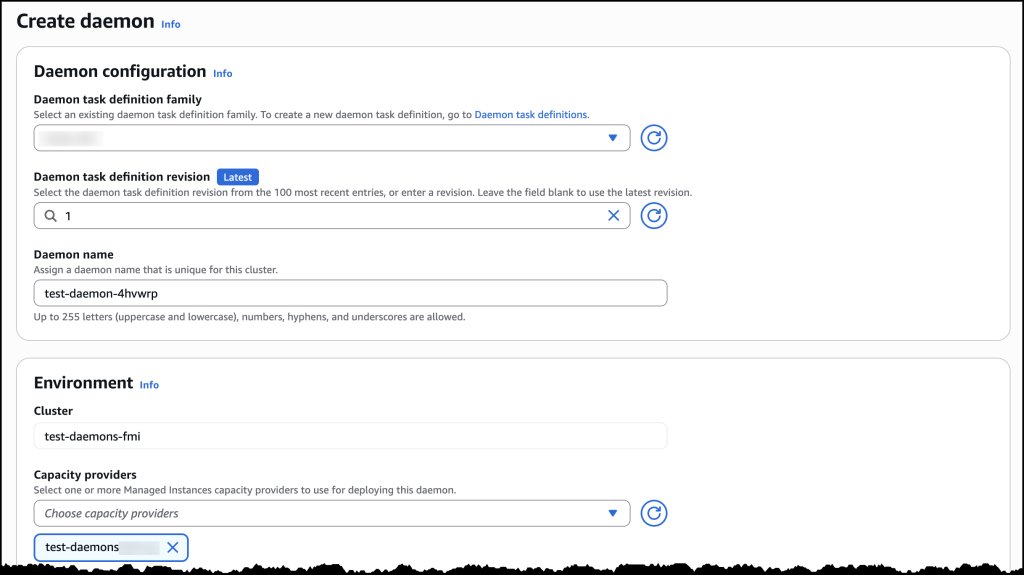The width and height of the screenshot is (1024, 575).
Task: Open Info next to Create daemon title
Action: (171, 24)
